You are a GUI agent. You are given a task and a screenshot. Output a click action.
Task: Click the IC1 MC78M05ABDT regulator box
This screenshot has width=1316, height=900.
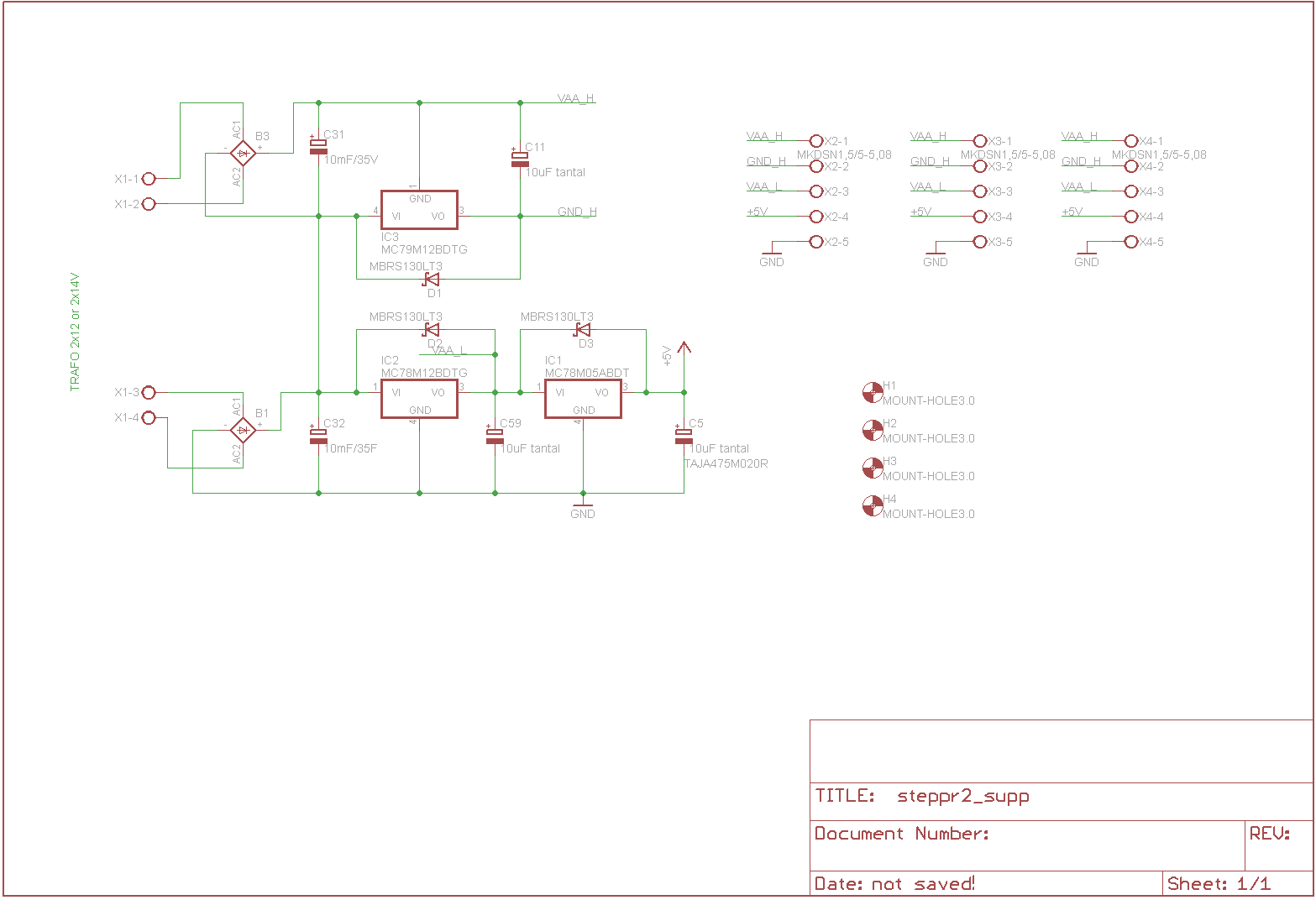(x=583, y=399)
